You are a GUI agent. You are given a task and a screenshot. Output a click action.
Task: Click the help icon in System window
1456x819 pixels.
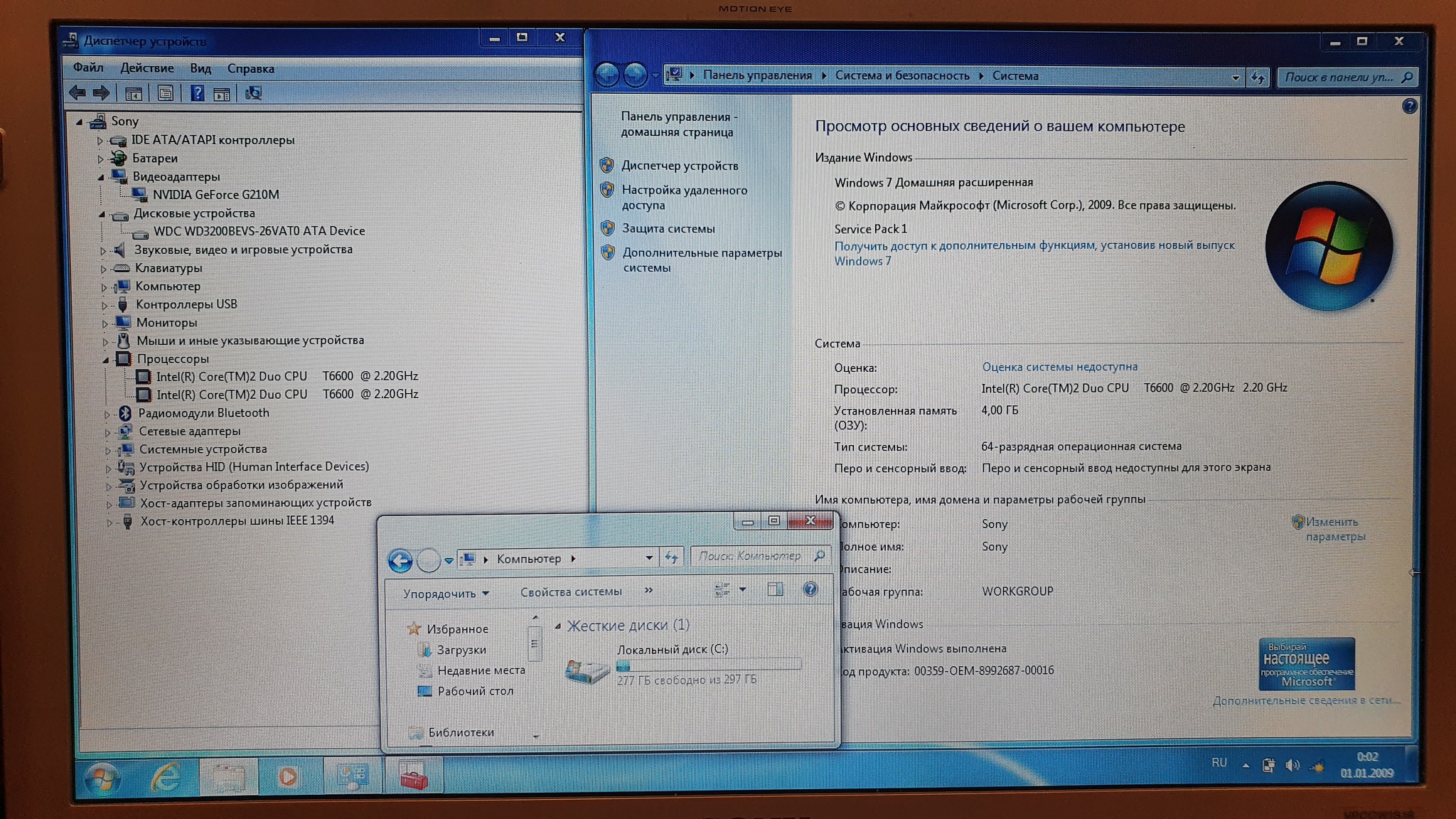coord(1409,107)
